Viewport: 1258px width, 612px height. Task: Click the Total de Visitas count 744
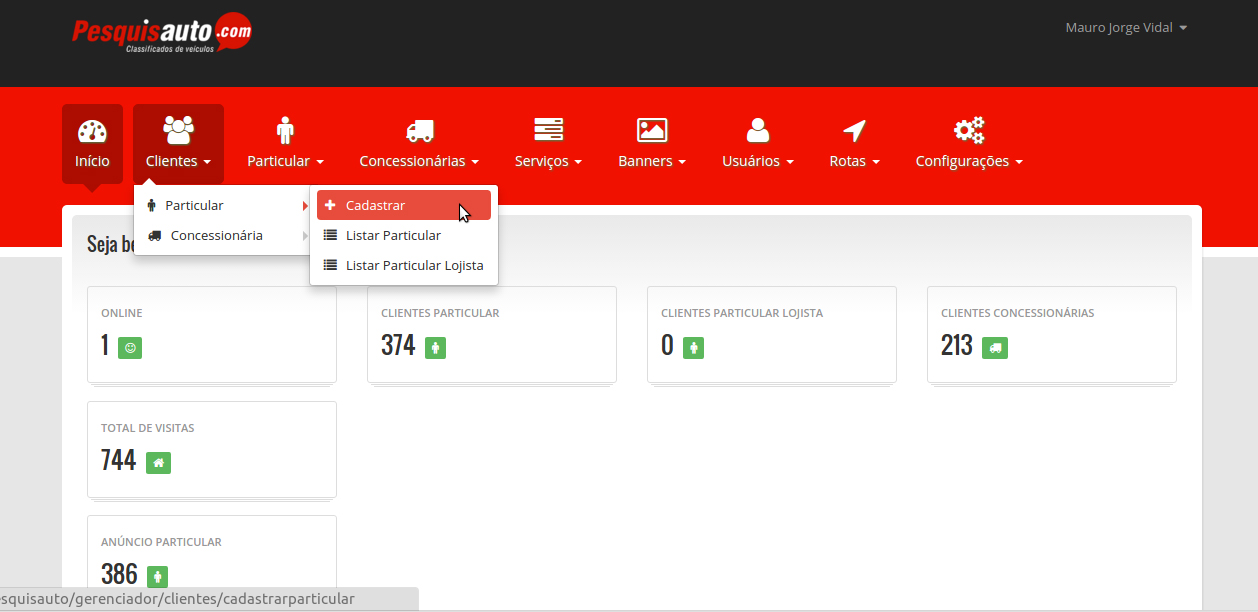(x=118, y=460)
